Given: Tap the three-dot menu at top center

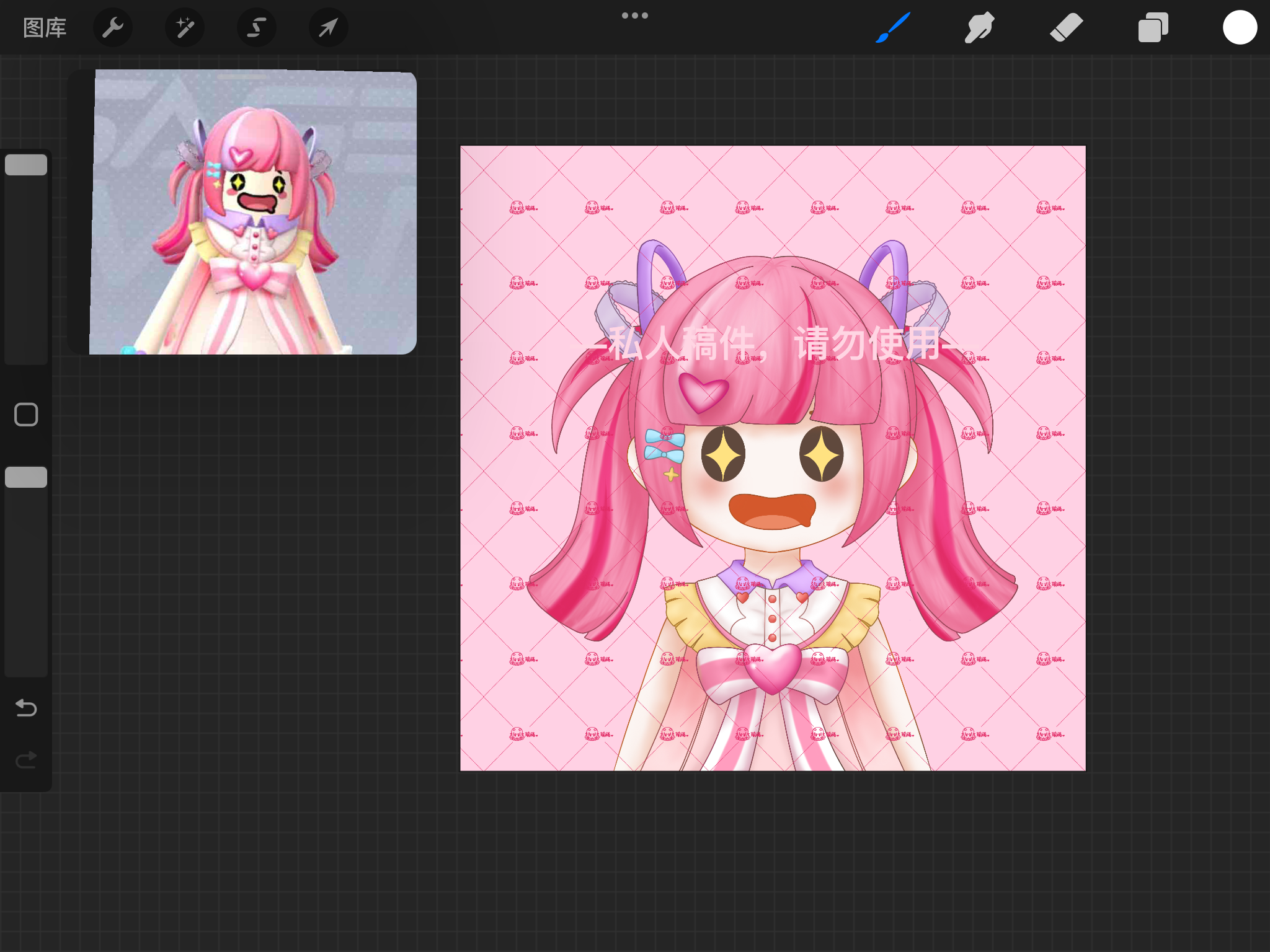Looking at the screenshot, I should tap(635, 15).
